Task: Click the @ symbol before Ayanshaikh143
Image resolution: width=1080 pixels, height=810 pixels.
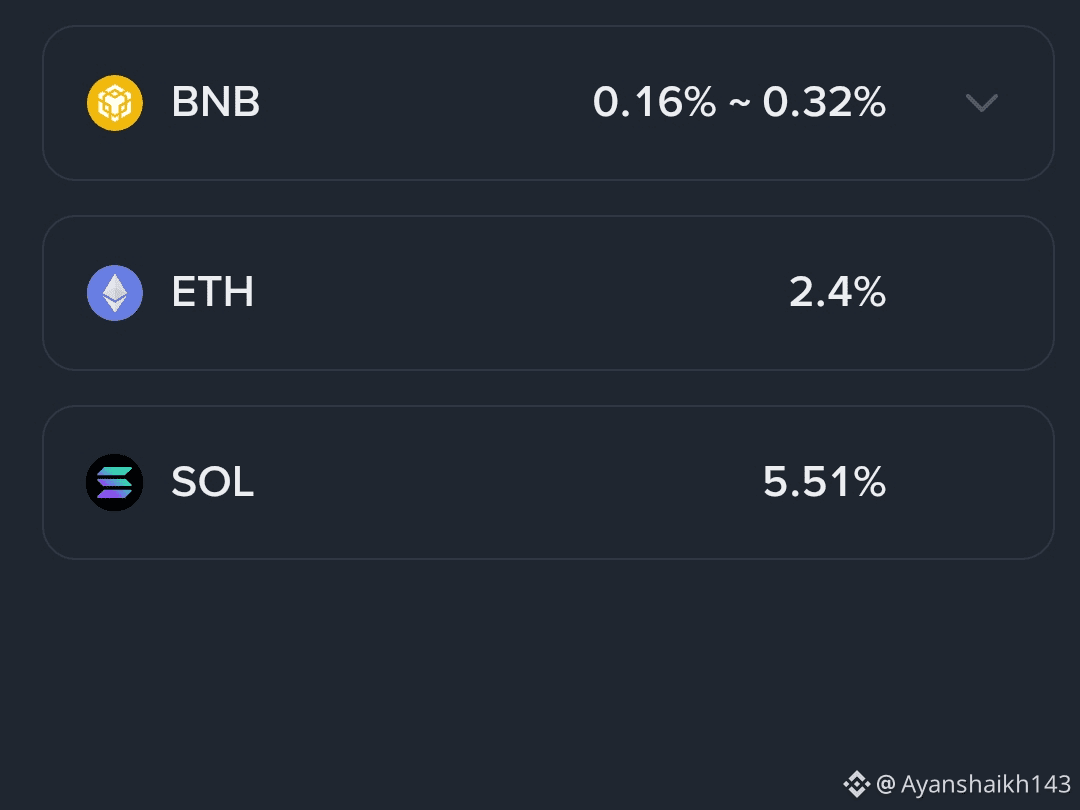Action: [x=885, y=784]
